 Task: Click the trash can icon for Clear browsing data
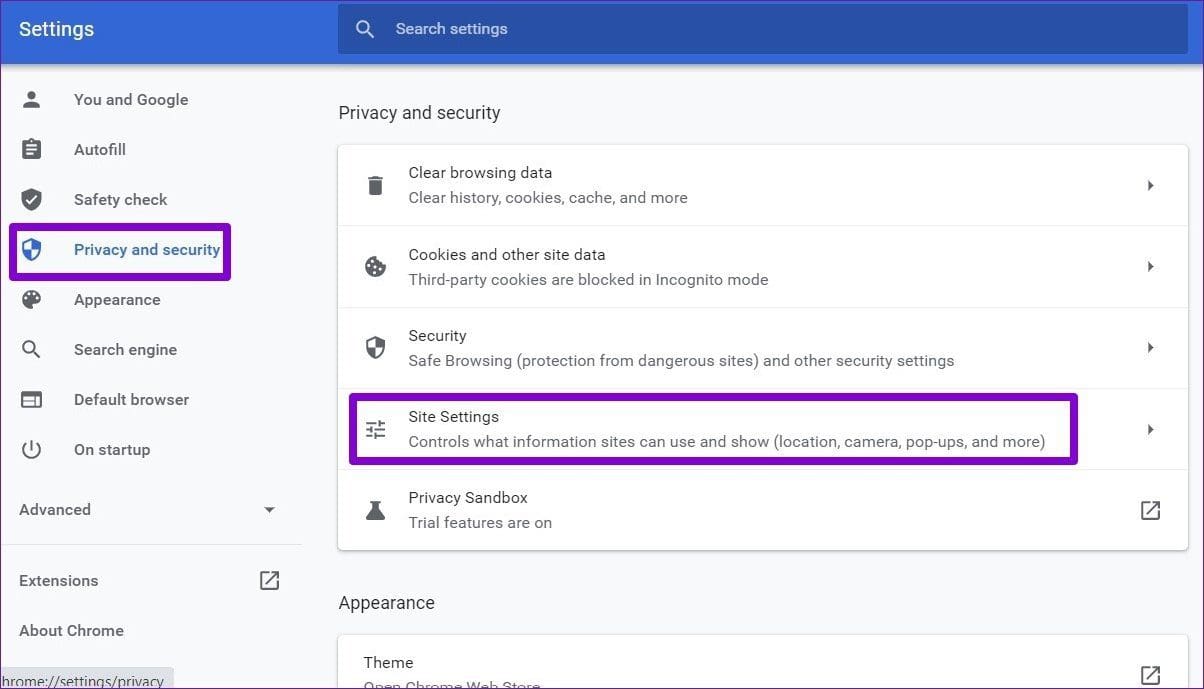tap(375, 185)
